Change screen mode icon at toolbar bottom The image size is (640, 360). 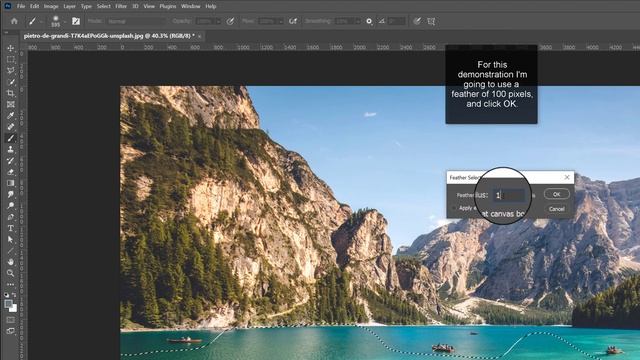click(11, 331)
